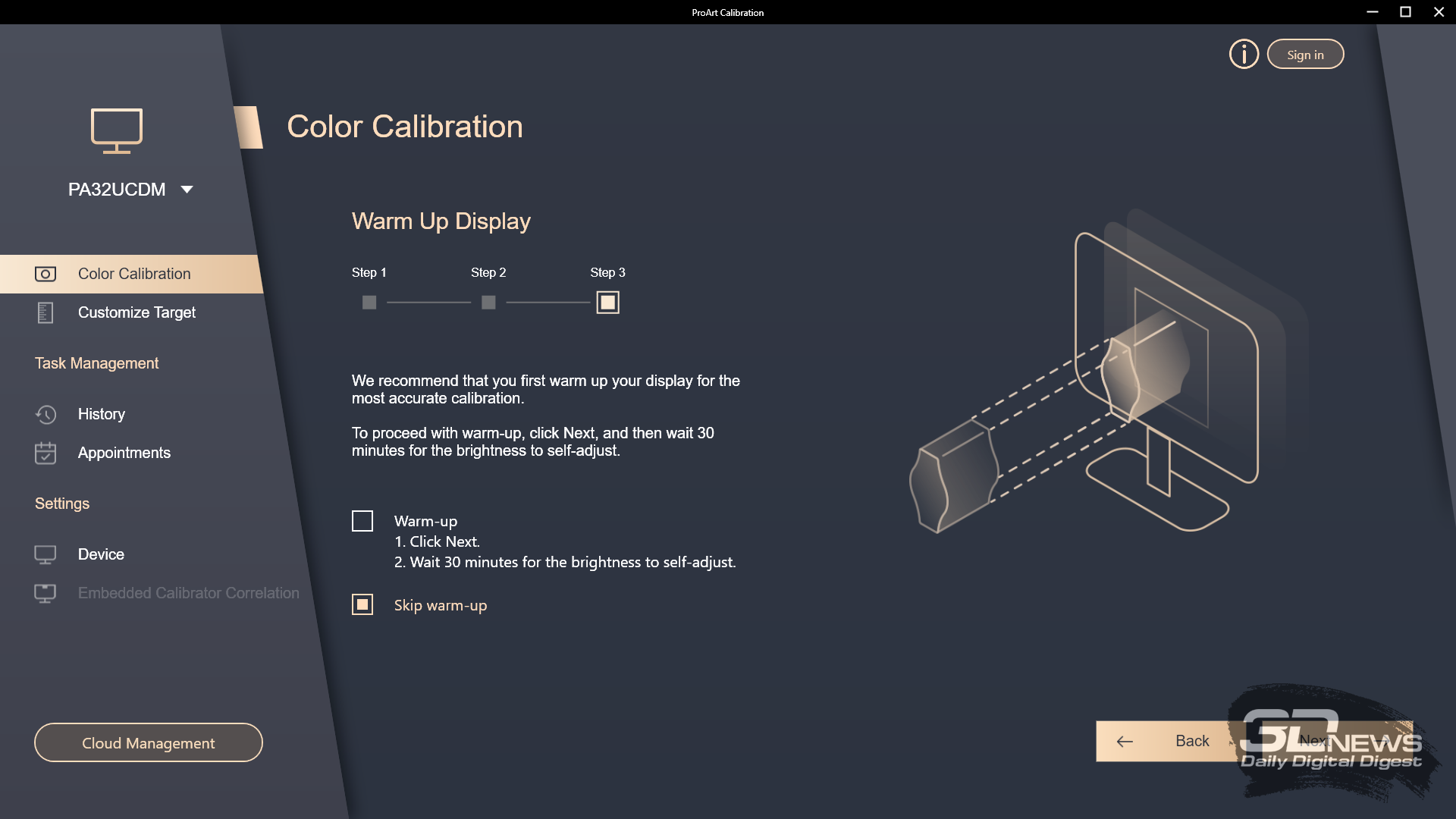Click the Settings section label
This screenshot has height=819, width=1456.
[x=62, y=504]
